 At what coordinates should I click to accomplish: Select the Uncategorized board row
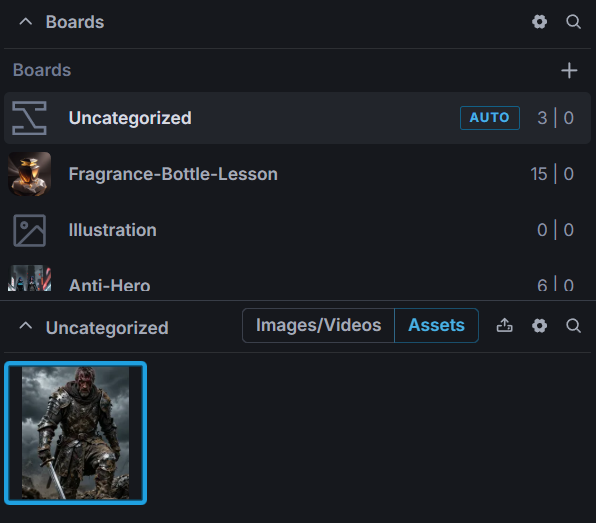click(297, 118)
